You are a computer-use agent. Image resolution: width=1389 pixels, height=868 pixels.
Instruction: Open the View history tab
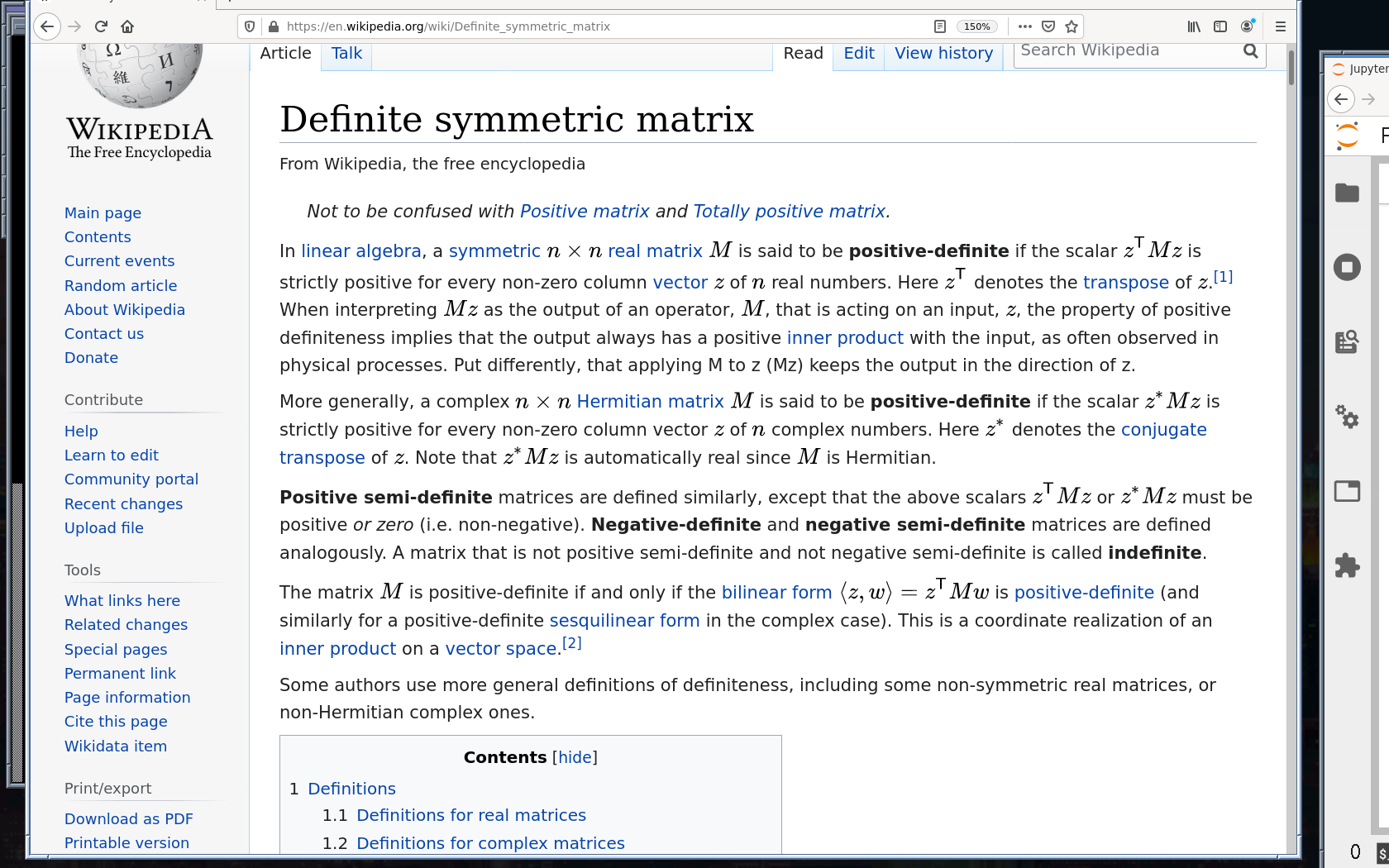(943, 54)
